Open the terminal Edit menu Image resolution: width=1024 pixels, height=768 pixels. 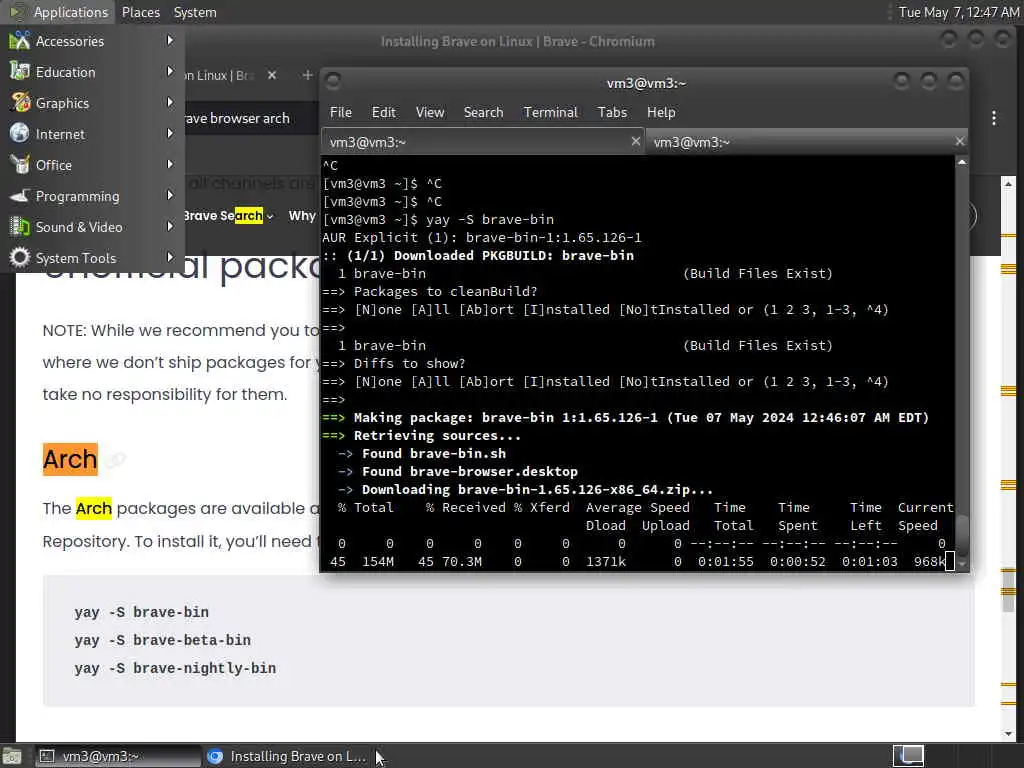[383, 112]
